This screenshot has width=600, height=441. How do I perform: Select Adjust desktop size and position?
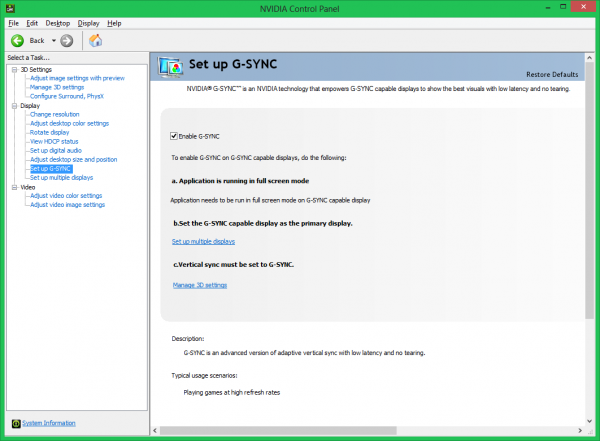(x=73, y=159)
